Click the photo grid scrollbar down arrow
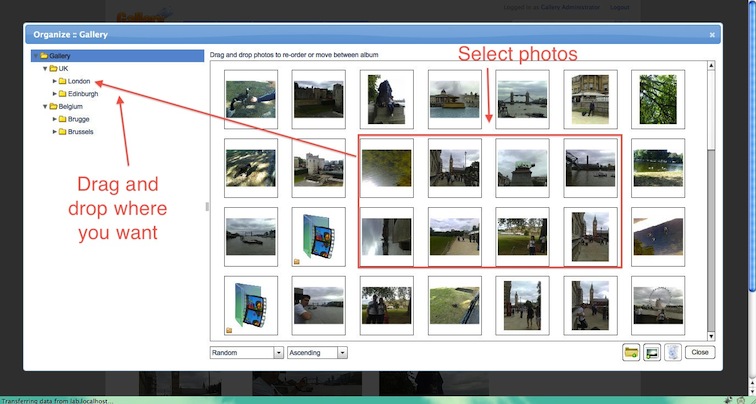756x404 pixels. [x=711, y=337]
